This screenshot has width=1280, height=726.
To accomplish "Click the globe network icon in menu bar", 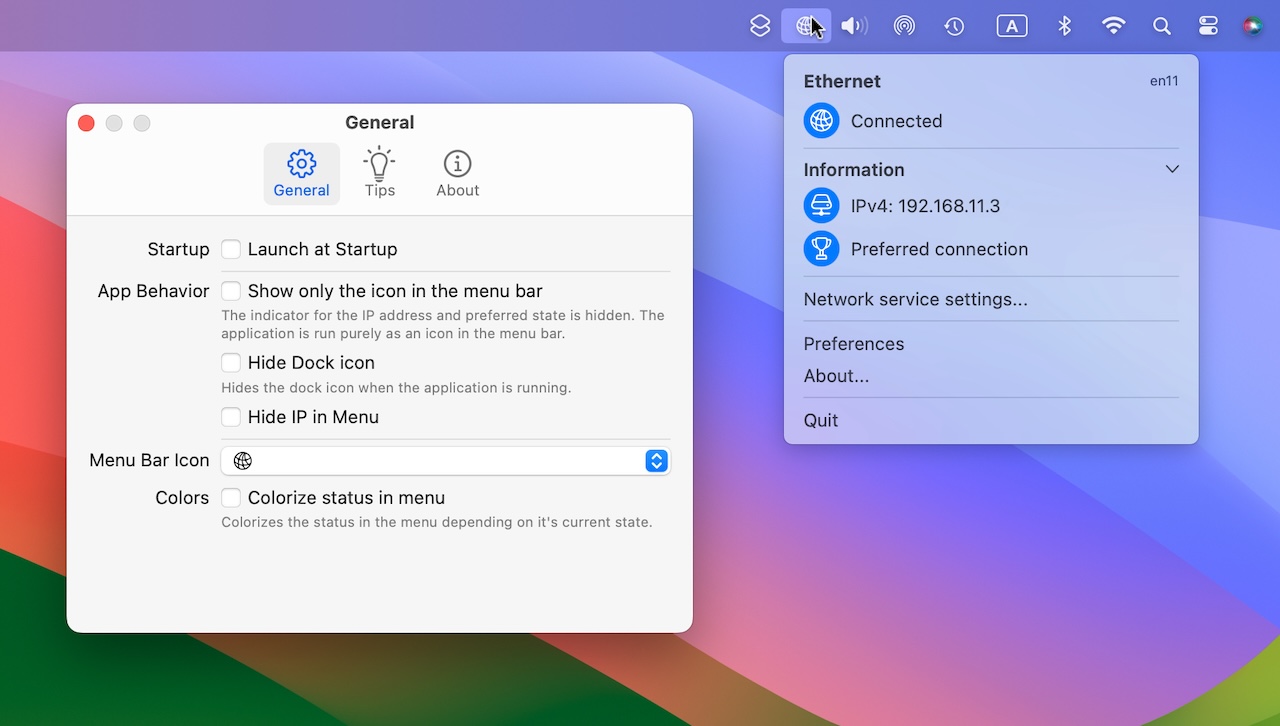I will pyautogui.click(x=806, y=26).
